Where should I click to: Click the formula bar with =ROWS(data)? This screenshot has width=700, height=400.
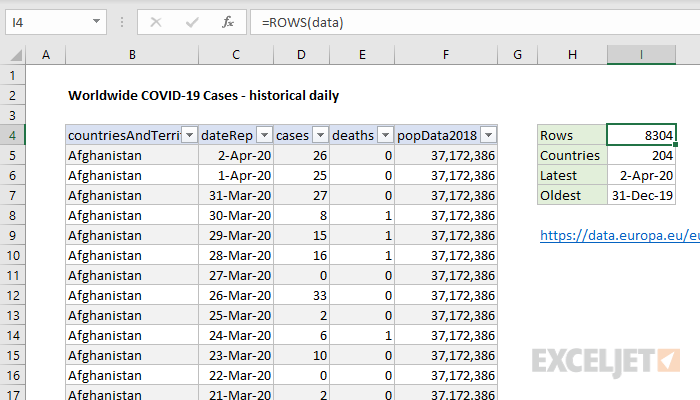pos(475,22)
